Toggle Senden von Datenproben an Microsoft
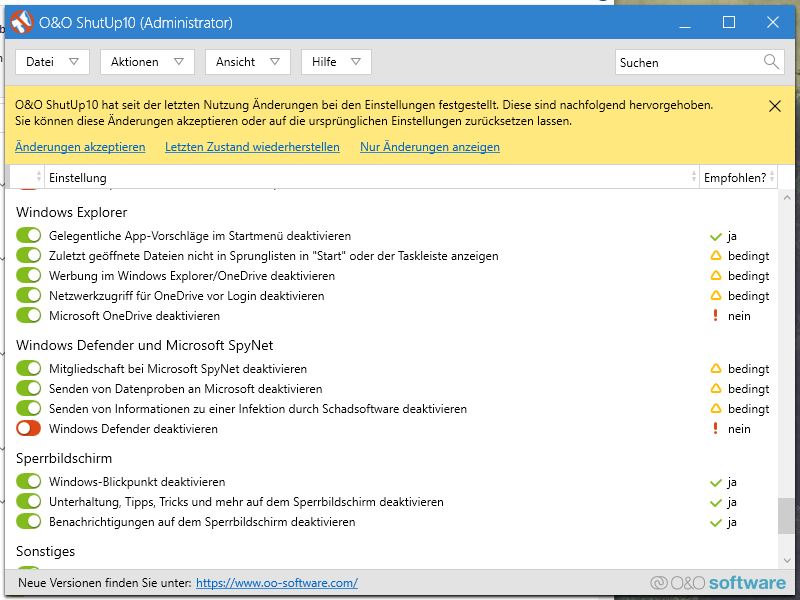This screenshot has height=600, width=800. click(x=28, y=388)
